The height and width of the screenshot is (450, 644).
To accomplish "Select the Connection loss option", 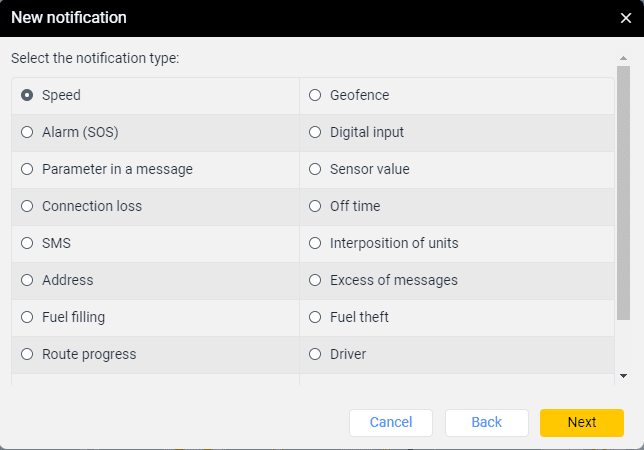I will [27, 206].
